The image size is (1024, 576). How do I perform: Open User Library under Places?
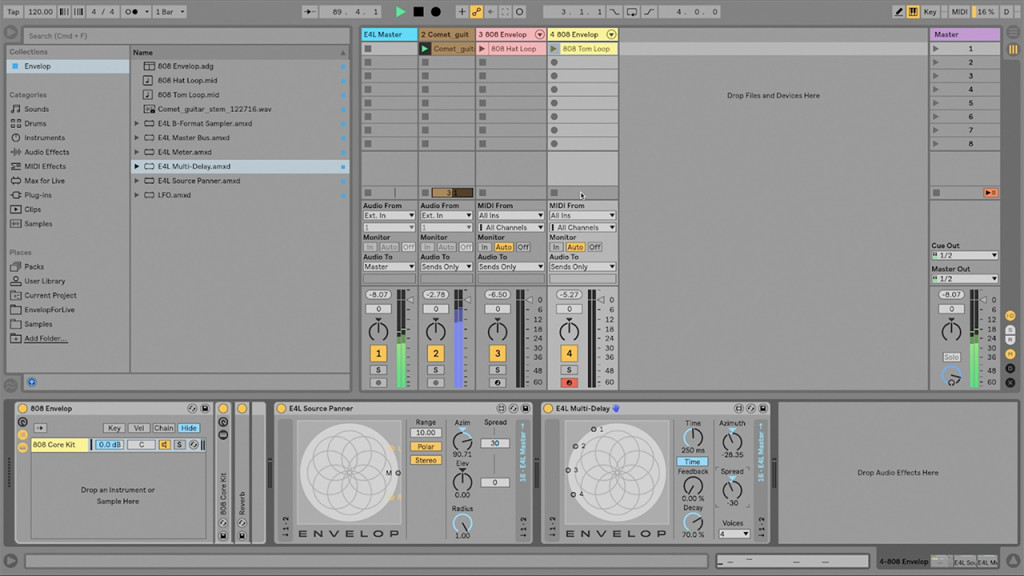point(45,281)
